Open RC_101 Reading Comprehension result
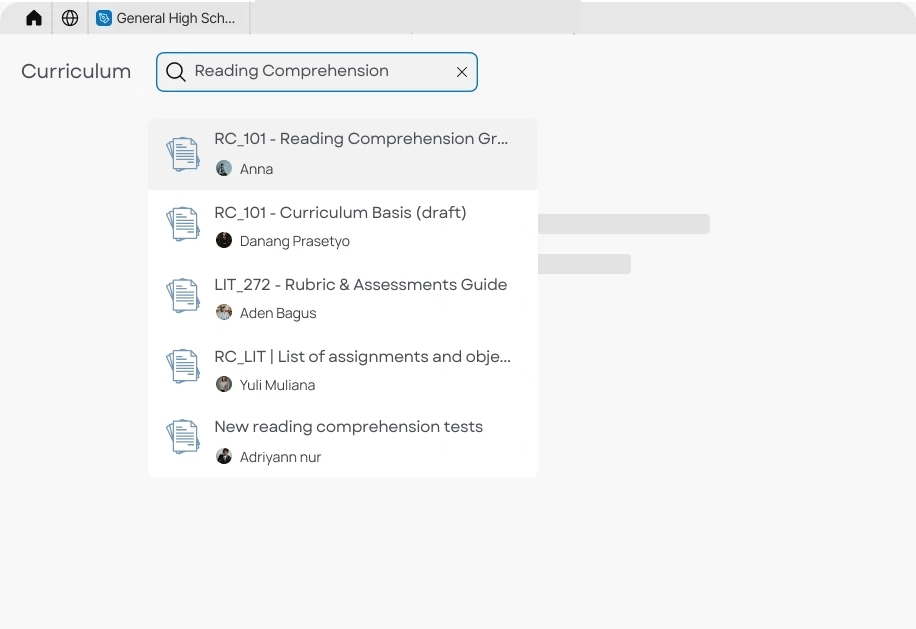Image resolution: width=916 pixels, height=629 pixels. point(361,139)
